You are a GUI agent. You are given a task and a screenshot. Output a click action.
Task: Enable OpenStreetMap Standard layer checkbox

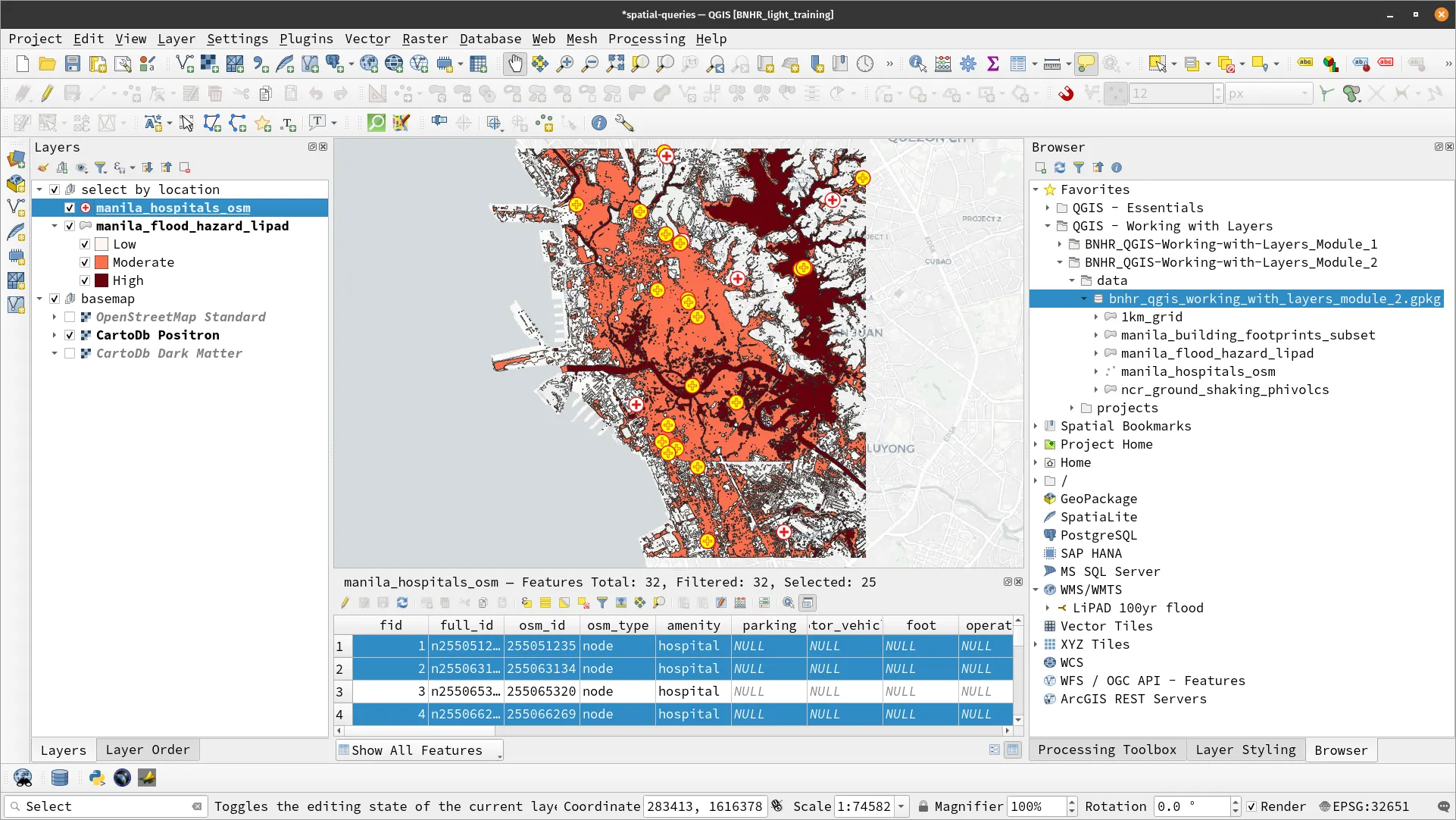tap(70, 317)
